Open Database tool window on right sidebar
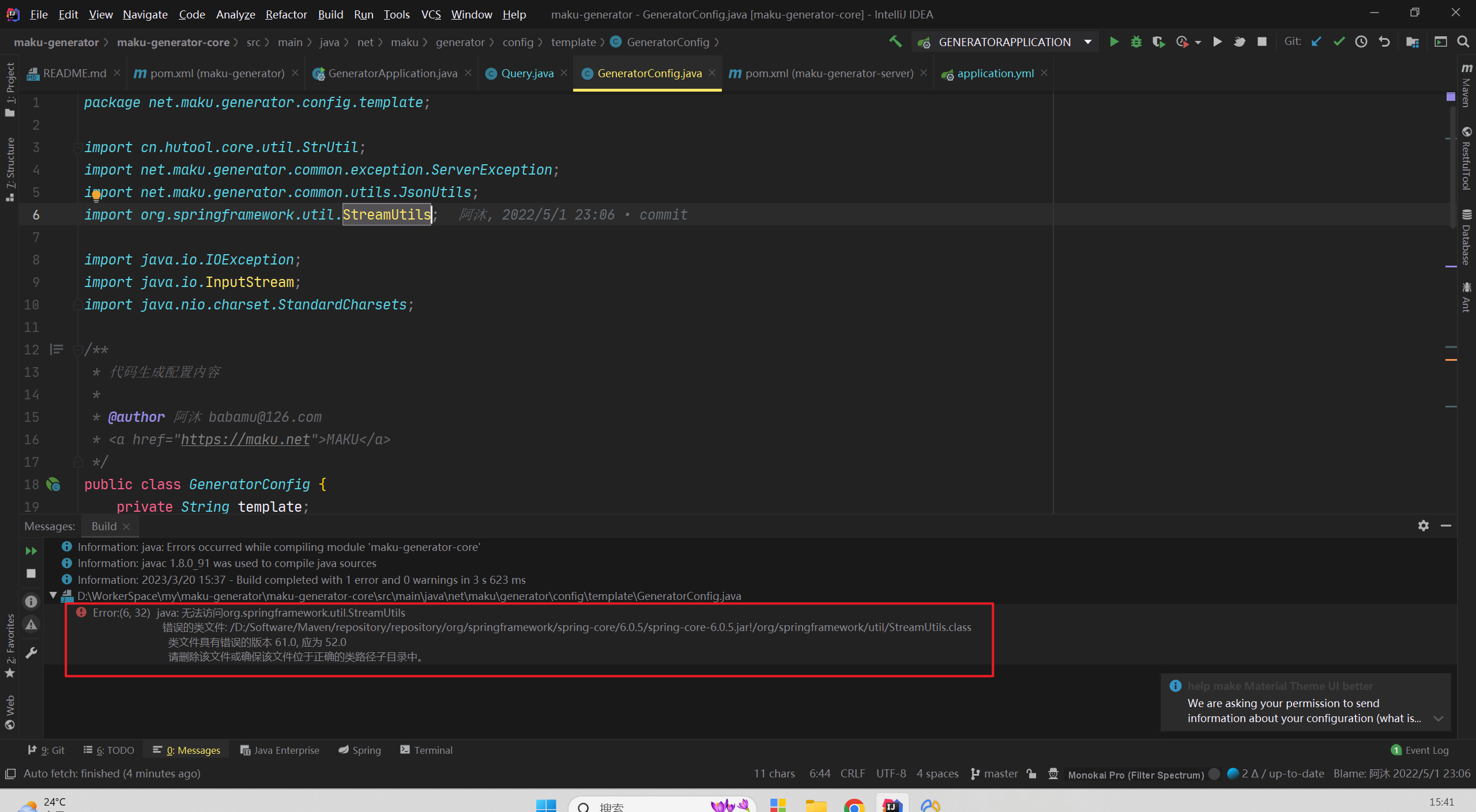Screen dimensions: 1476x812 click(1466, 237)
